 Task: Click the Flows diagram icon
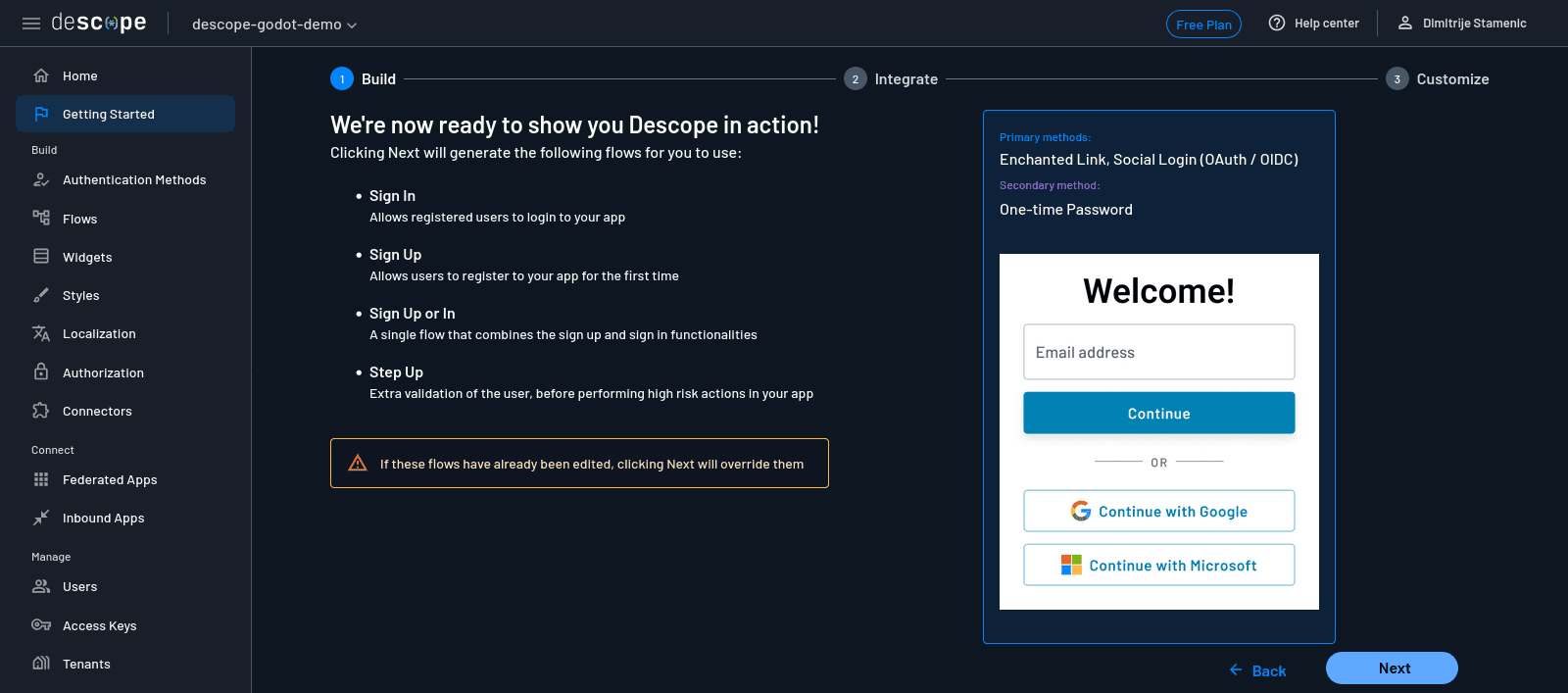click(x=41, y=218)
